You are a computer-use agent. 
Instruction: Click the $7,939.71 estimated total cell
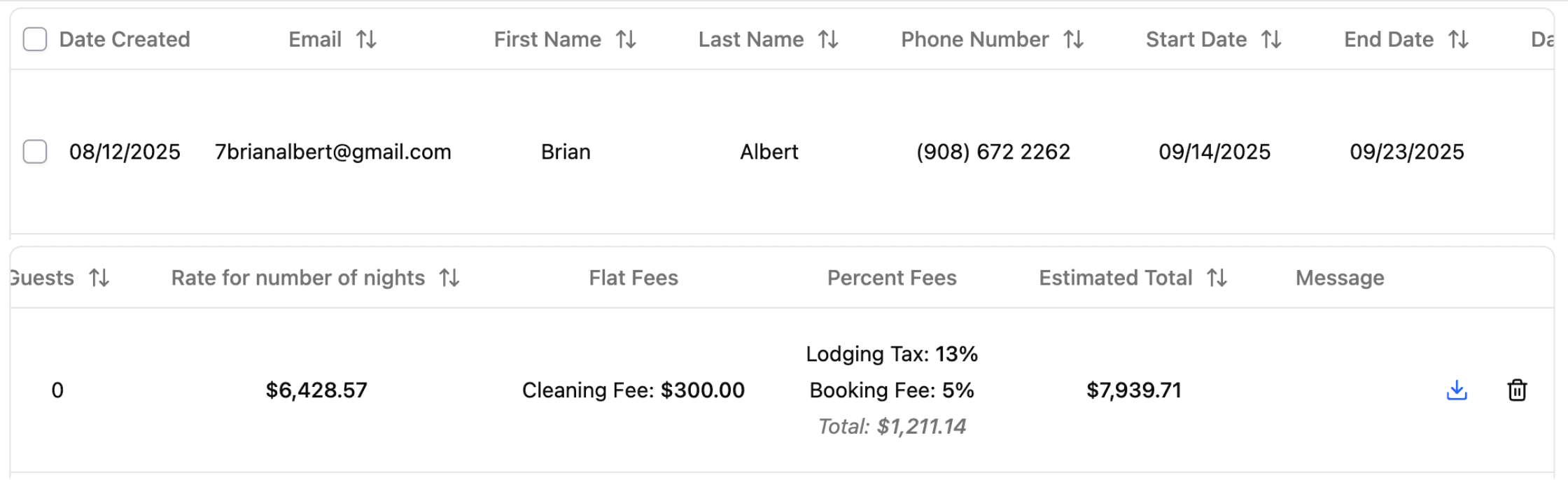tap(1133, 390)
